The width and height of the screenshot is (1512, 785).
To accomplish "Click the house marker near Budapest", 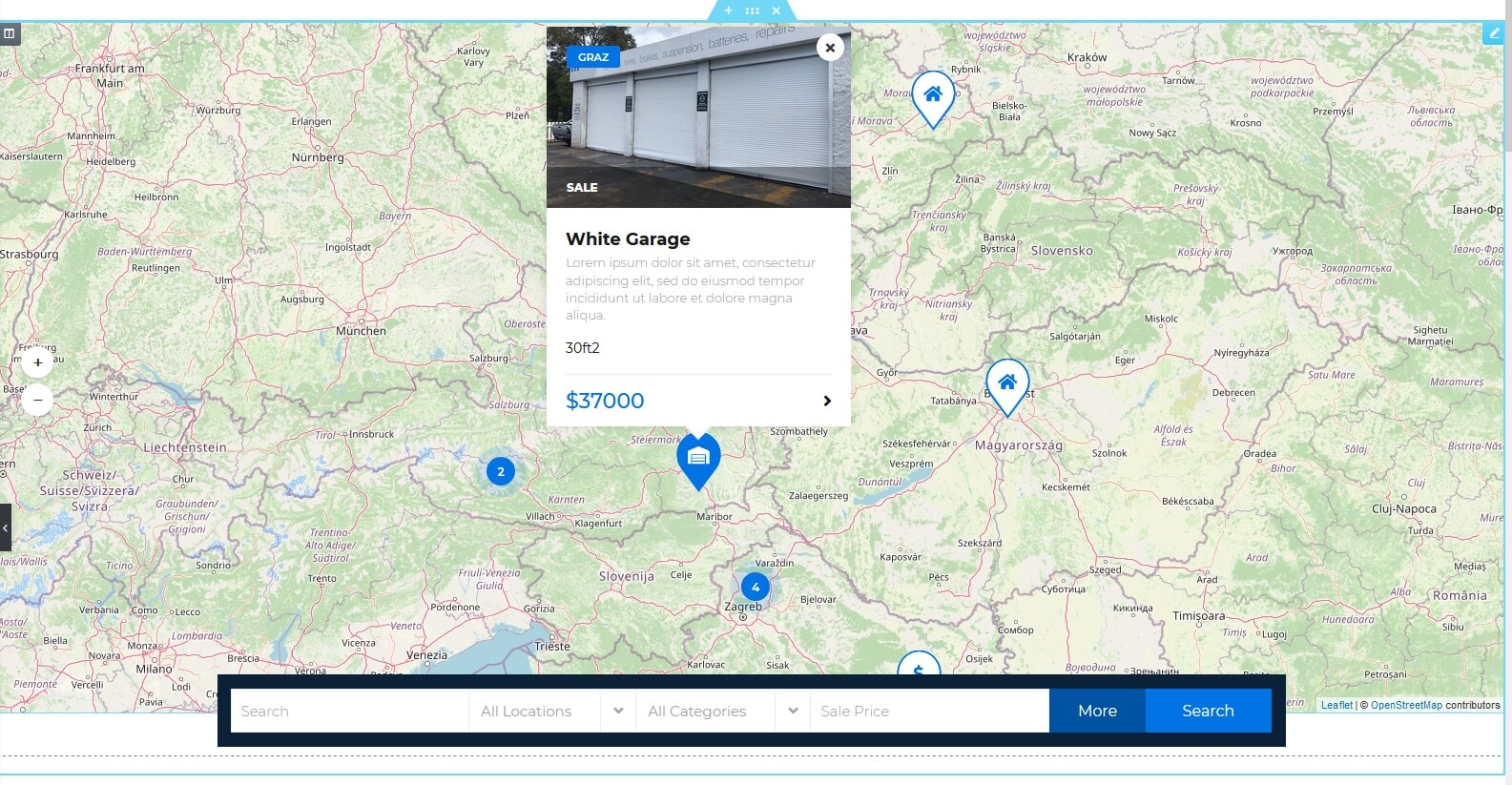I will tap(1007, 383).
